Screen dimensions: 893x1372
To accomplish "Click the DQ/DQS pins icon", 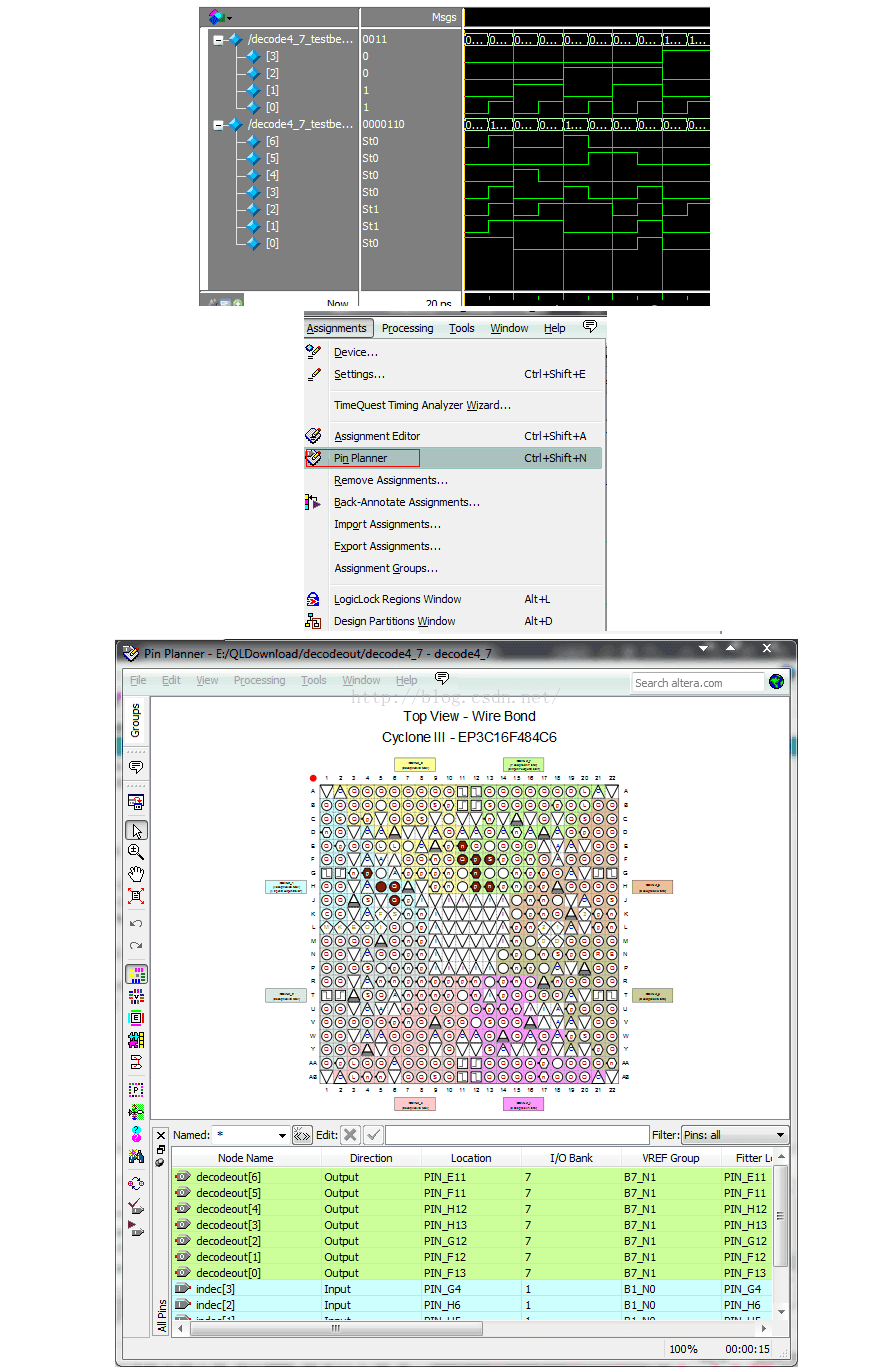I will pos(136,1062).
